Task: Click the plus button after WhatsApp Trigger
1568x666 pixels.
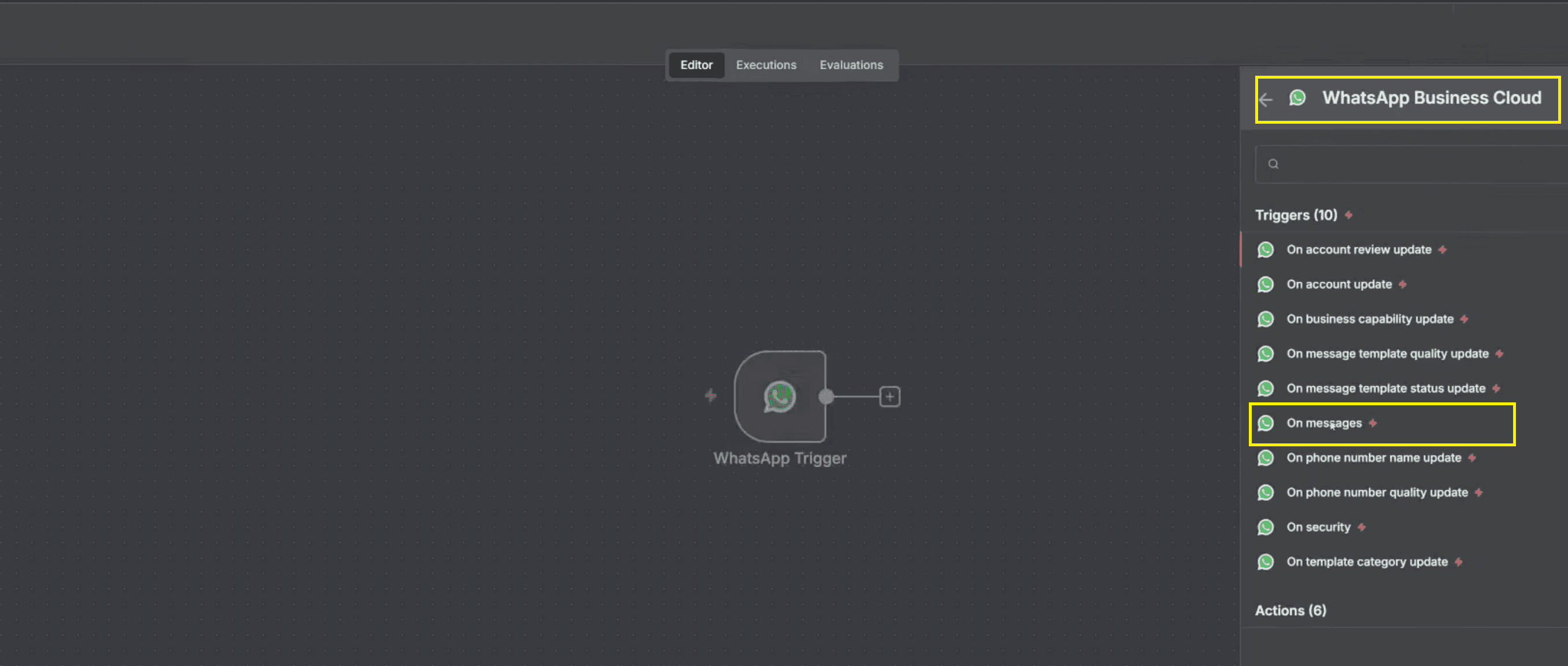Action: click(889, 397)
